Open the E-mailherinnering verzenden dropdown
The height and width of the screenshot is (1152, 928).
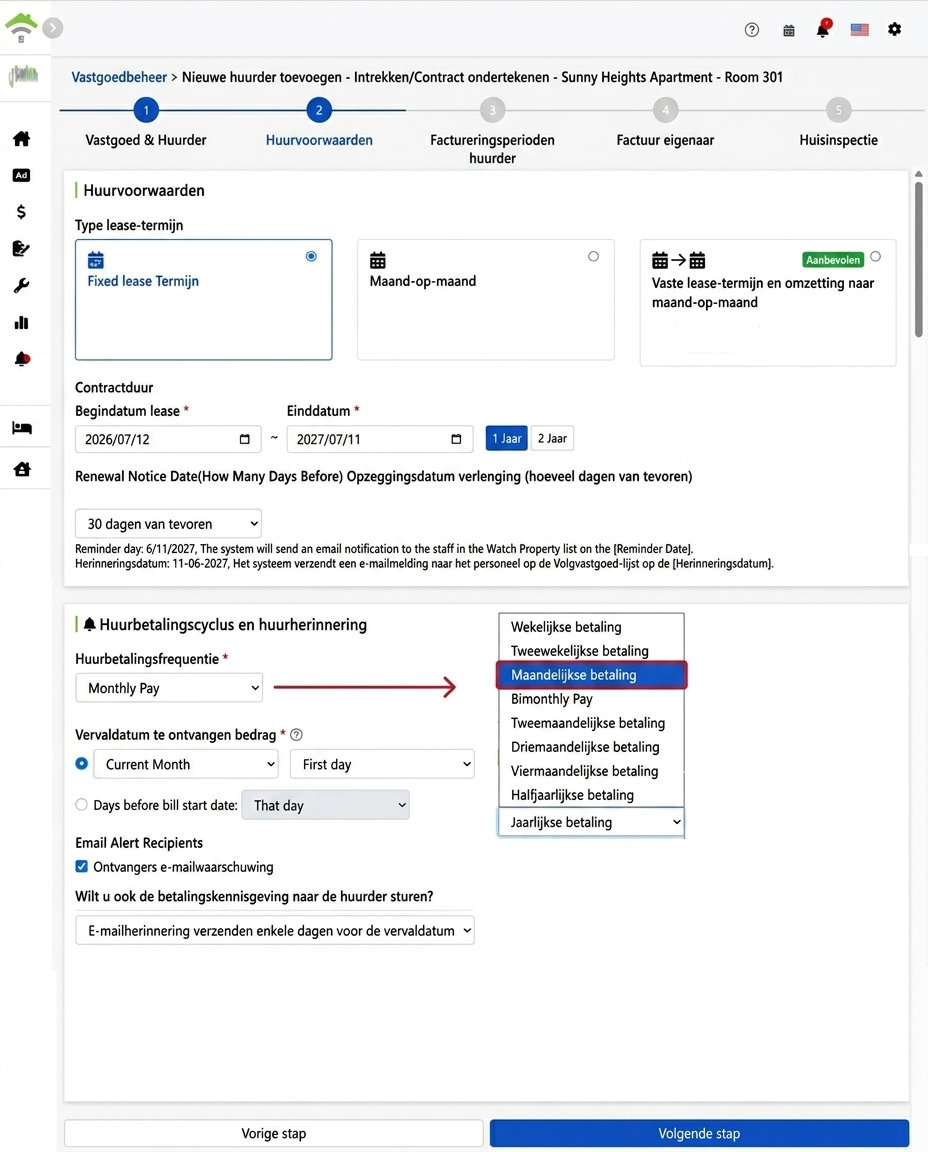[275, 930]
